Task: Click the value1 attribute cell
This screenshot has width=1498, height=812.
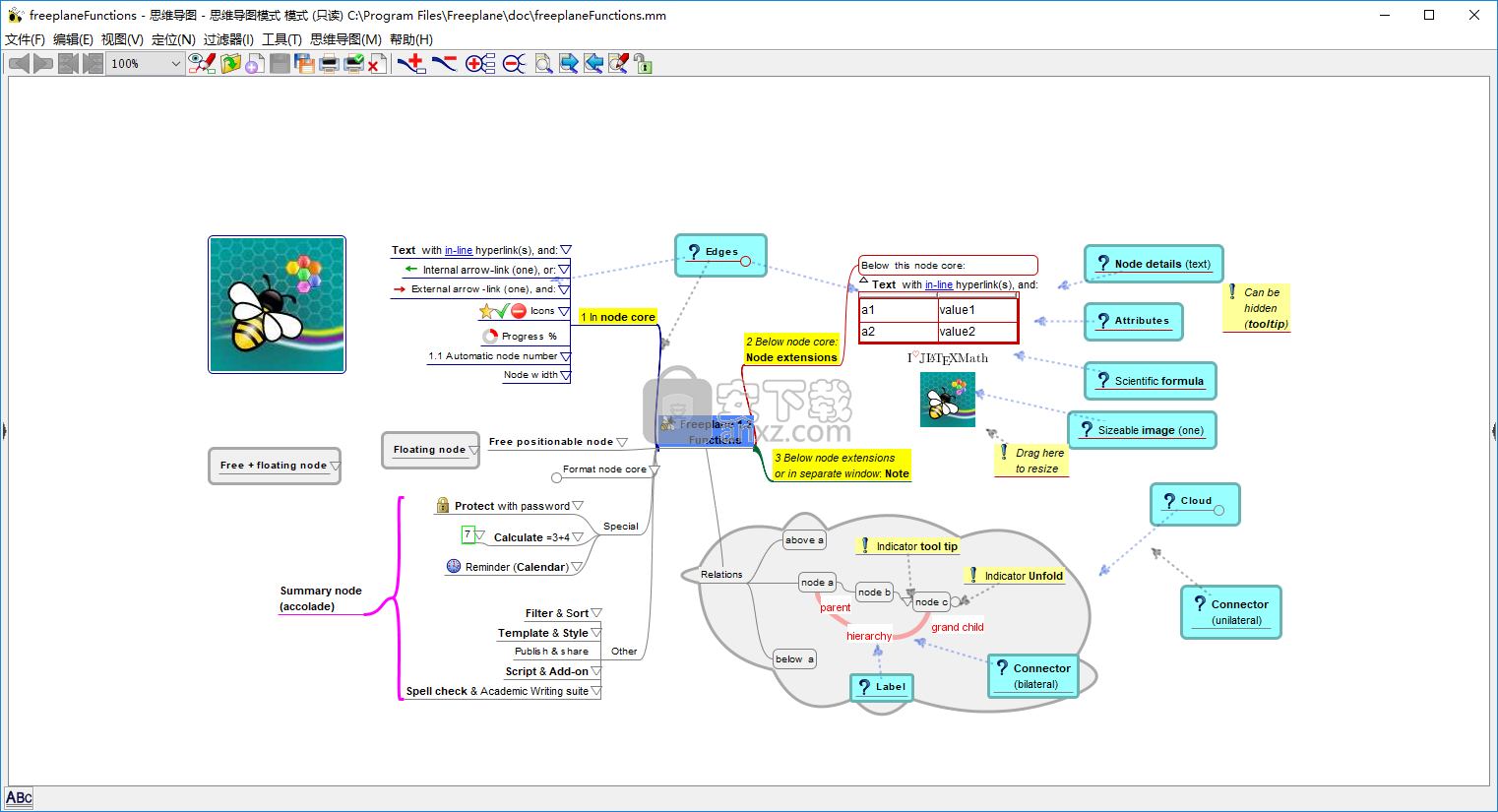Action: point(977,310)
